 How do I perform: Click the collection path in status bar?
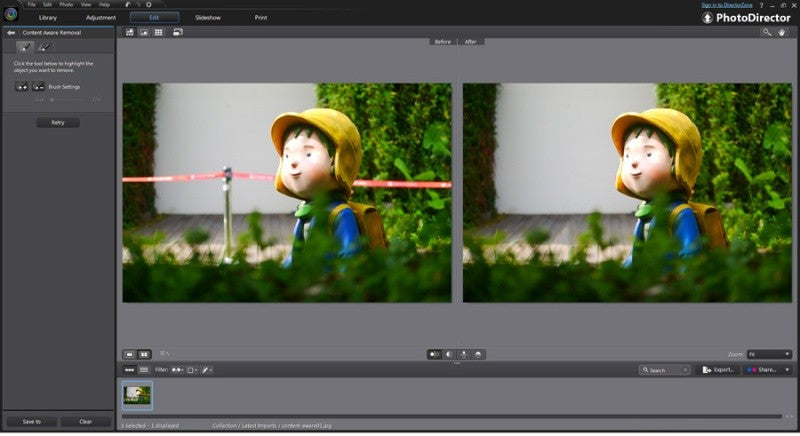[272, 425]
